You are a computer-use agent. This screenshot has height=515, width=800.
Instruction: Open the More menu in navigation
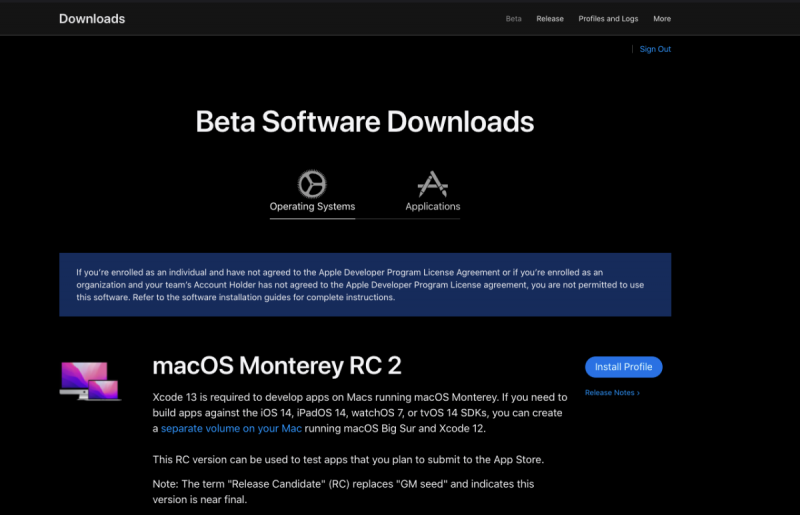click(662, 19)
